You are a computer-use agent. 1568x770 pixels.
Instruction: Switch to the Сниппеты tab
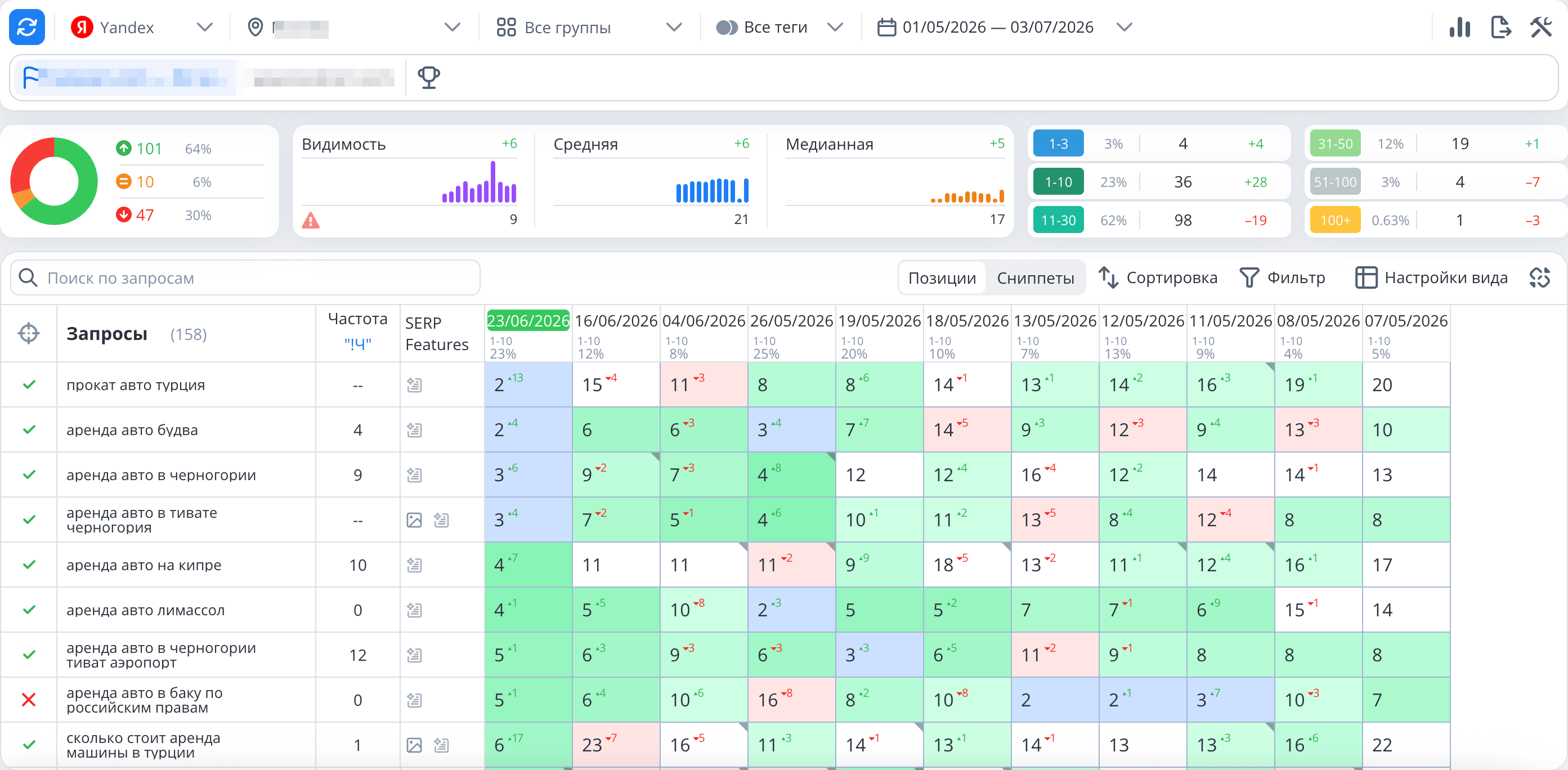click(x=1036, y=278)
